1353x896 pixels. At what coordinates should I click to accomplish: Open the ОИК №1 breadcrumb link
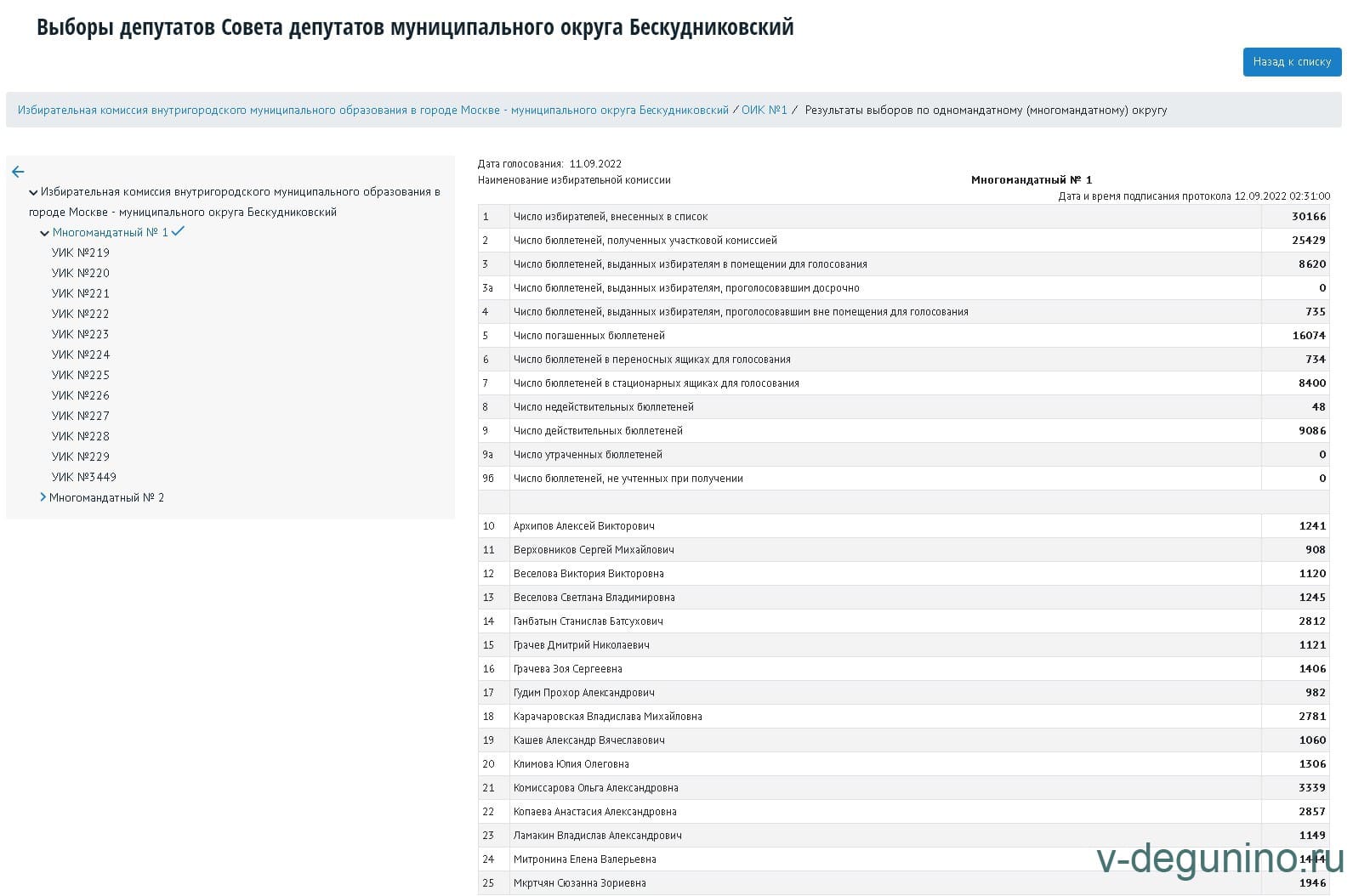point(764,110)
